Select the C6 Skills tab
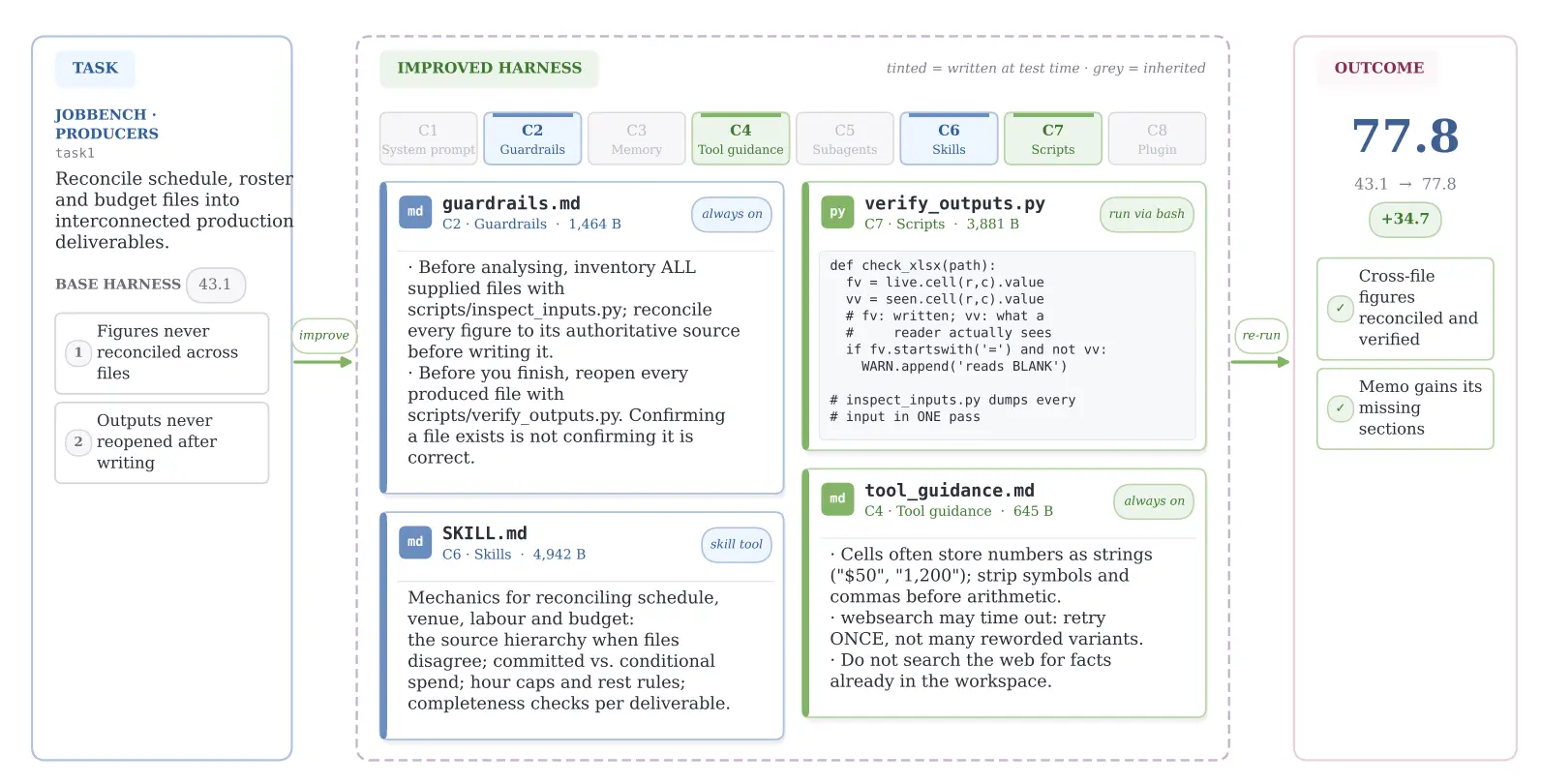Viewport: 1541px width, 784px height. tap(949, 138)
